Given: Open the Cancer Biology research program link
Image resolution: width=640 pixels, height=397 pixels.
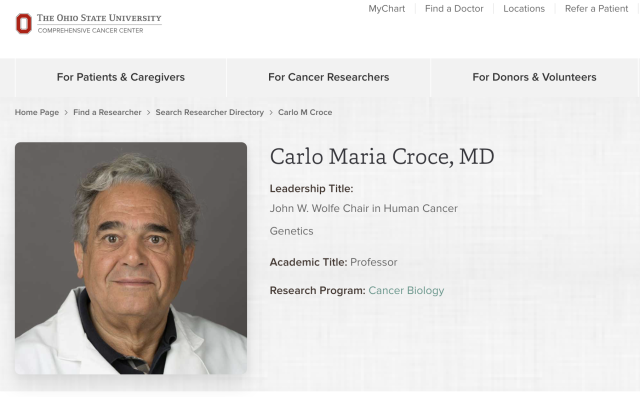Looking at the screenshot, I should click(406, 291).
